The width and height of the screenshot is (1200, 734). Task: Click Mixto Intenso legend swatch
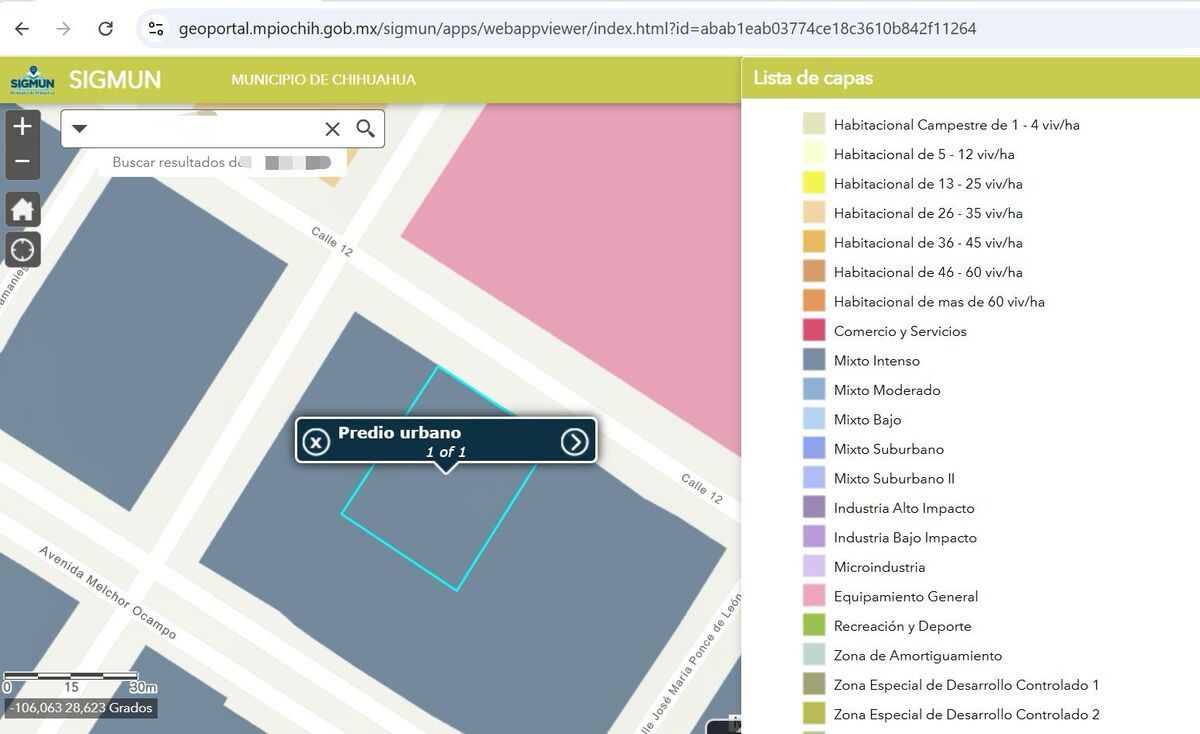coord(814,360)
